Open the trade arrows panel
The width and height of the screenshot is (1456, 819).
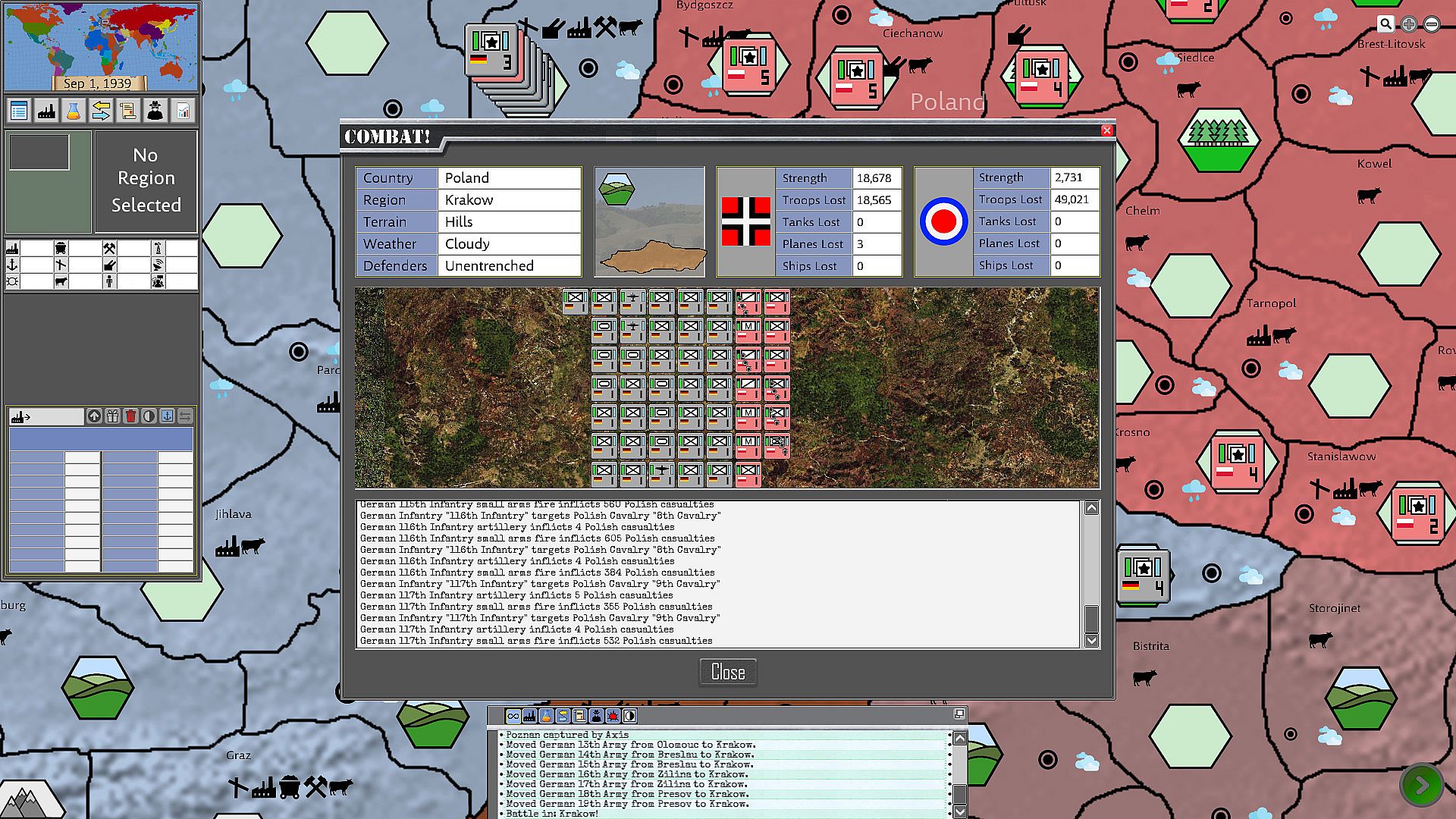point(101,111)
